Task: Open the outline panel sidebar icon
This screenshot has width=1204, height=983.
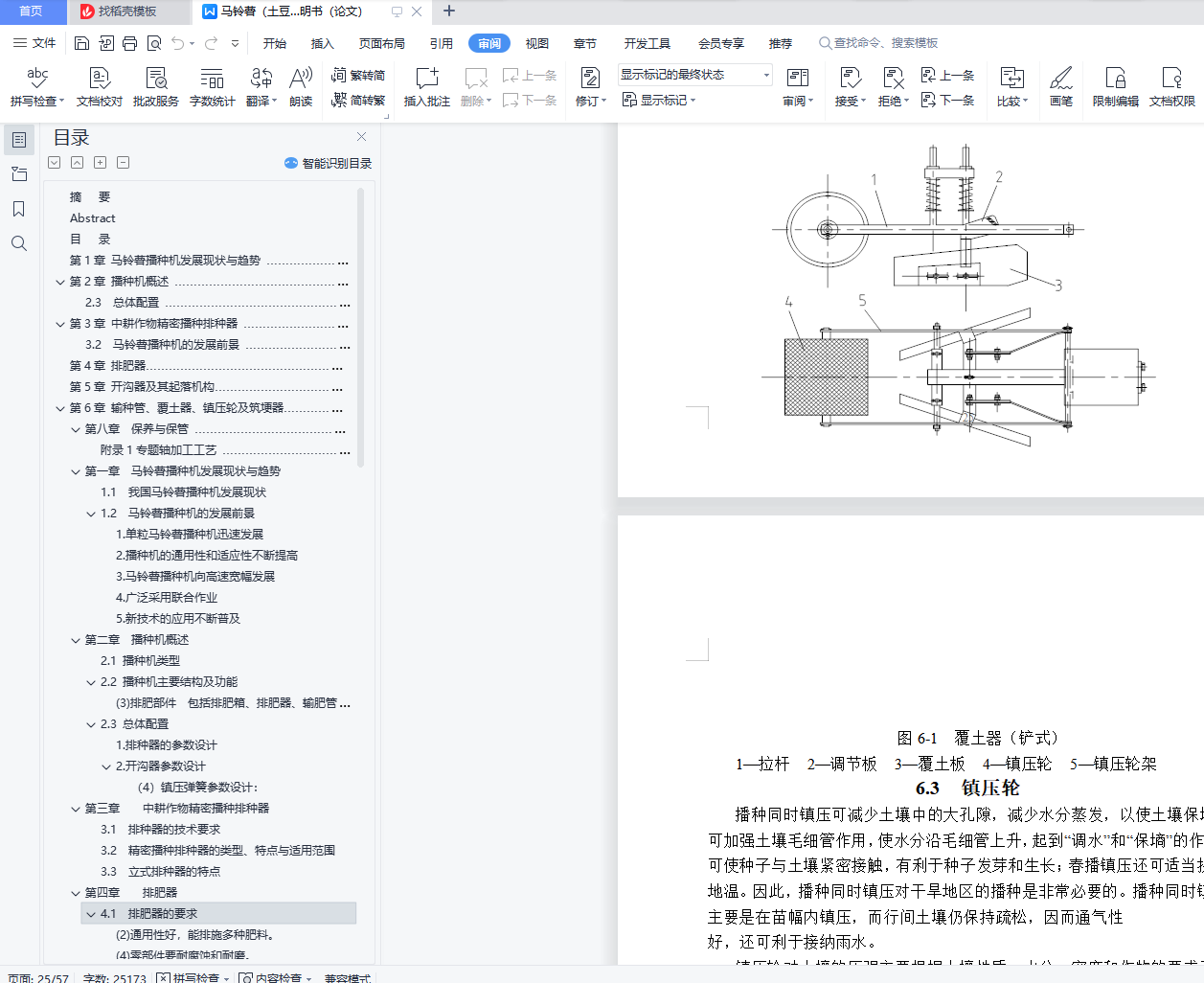Action: 18,140
